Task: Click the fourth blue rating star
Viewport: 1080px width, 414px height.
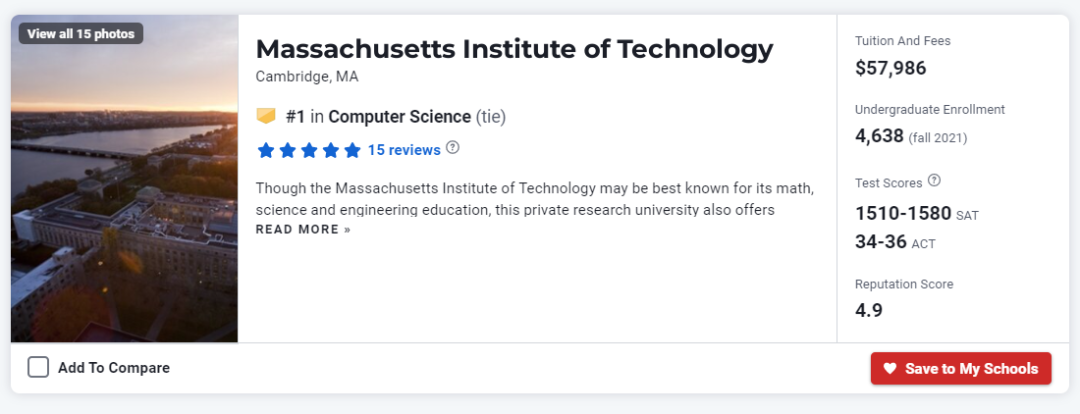Action: (331, 150)
